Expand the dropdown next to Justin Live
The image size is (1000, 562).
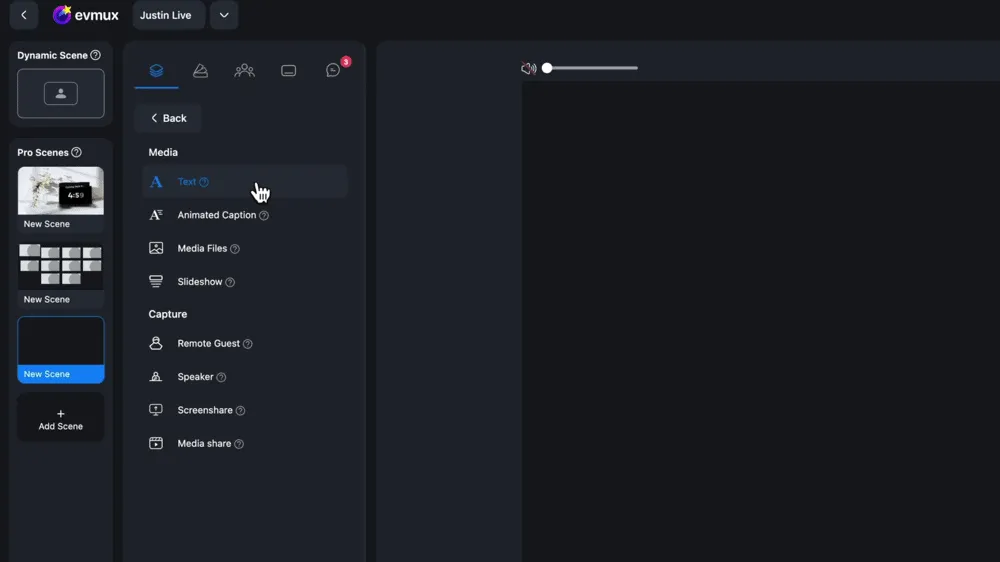pyautogui.click(x=224, y=15)
